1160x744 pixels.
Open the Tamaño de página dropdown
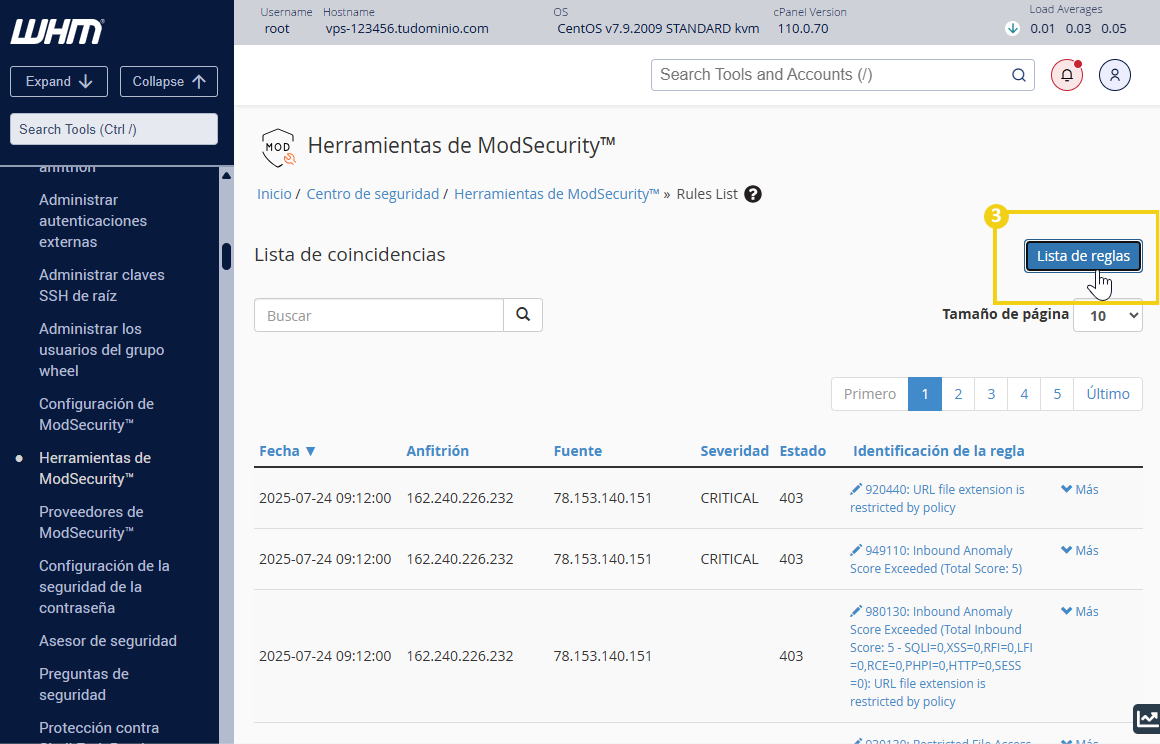click(1107, 316)
